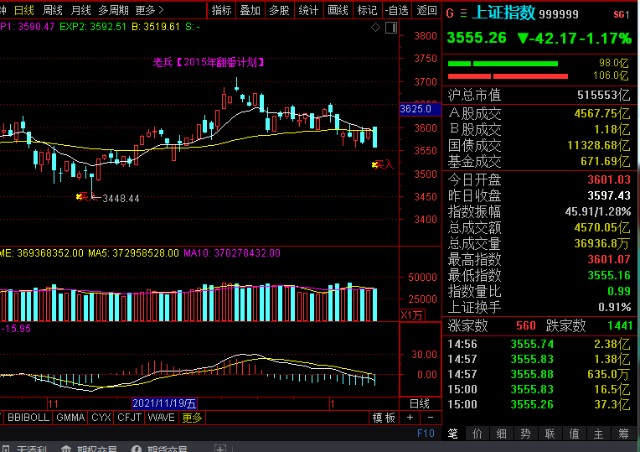Expand the 更多 periods dropdown at top
640x452 pixels.
(x=149, y=10)
